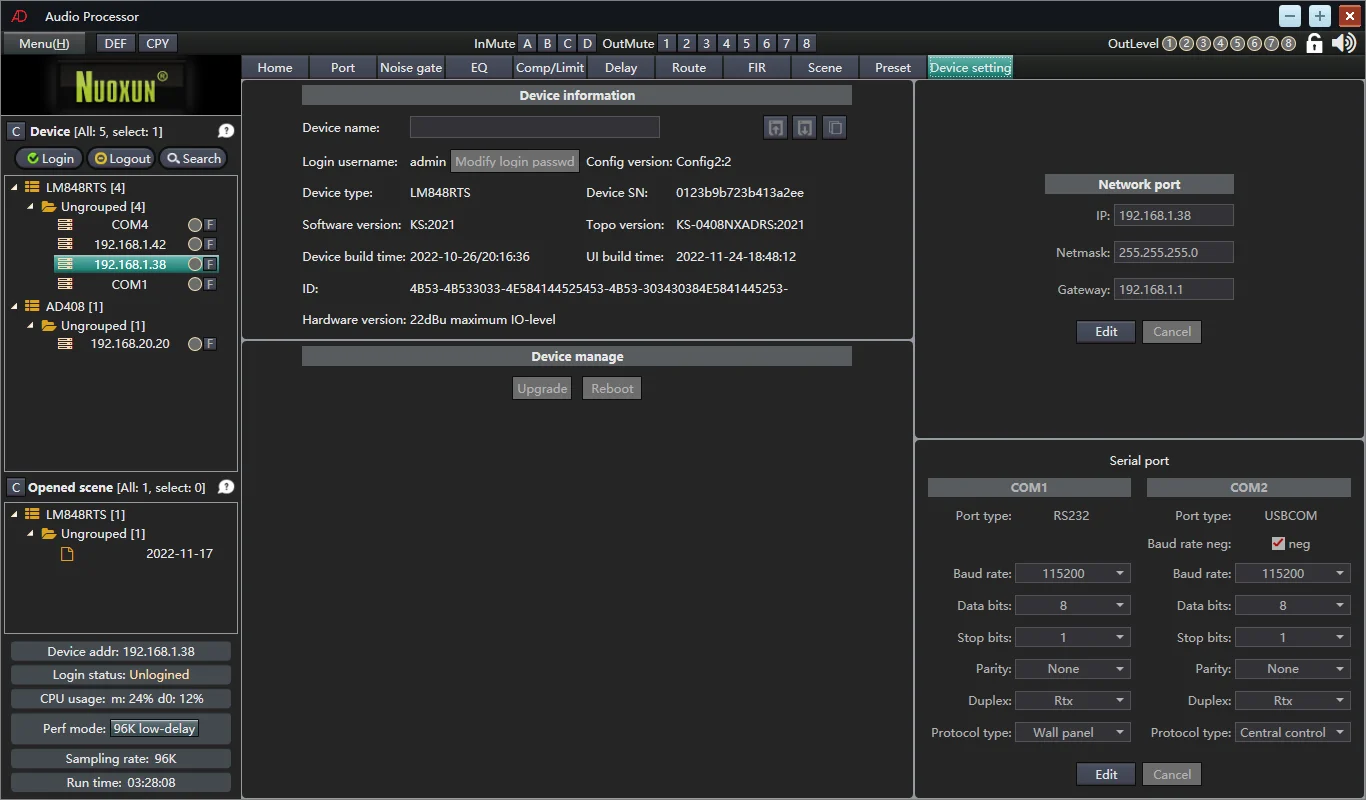1366x800 pixels.
Task: Click the unlock padlock icon
Action: [1315, 43]
